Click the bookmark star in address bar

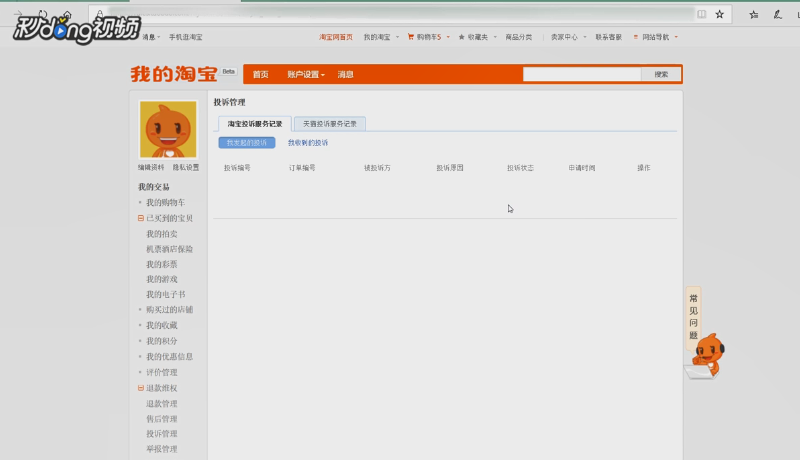click(x=719, y=14)
